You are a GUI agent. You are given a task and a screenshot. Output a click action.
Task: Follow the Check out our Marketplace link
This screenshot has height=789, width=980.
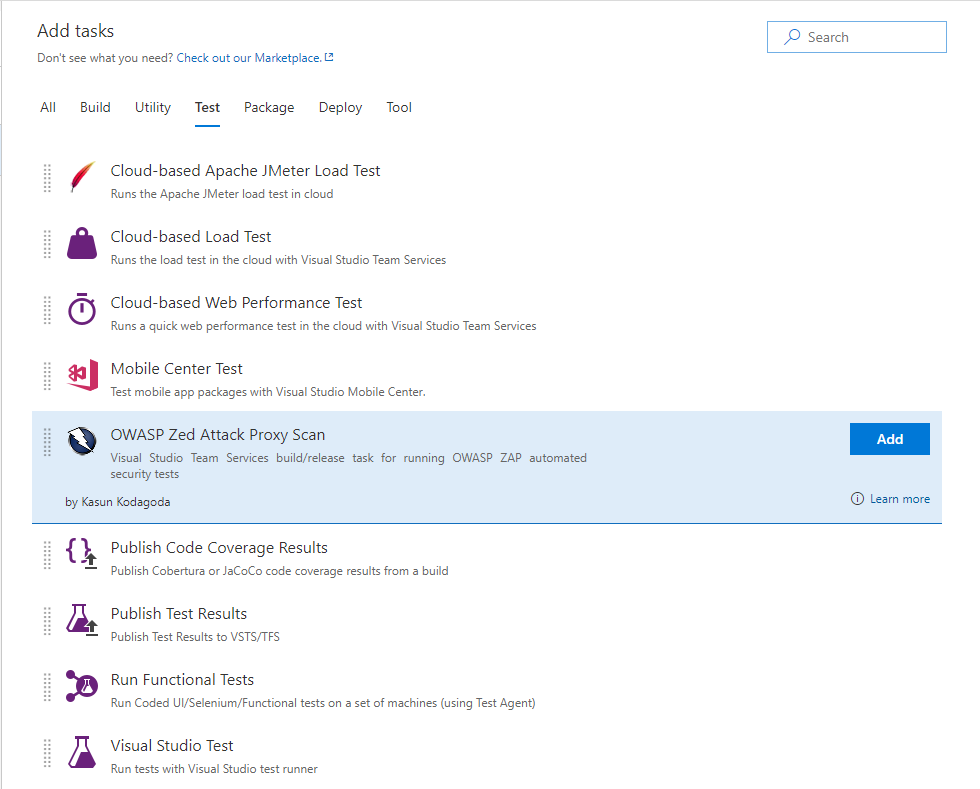(x=249, y=58)
